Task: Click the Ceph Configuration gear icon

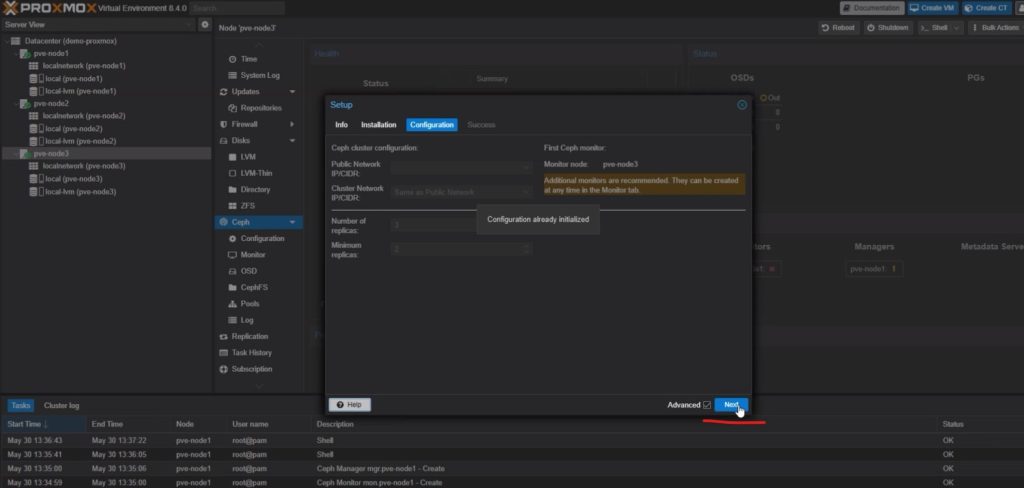Action: pos(232,239)
